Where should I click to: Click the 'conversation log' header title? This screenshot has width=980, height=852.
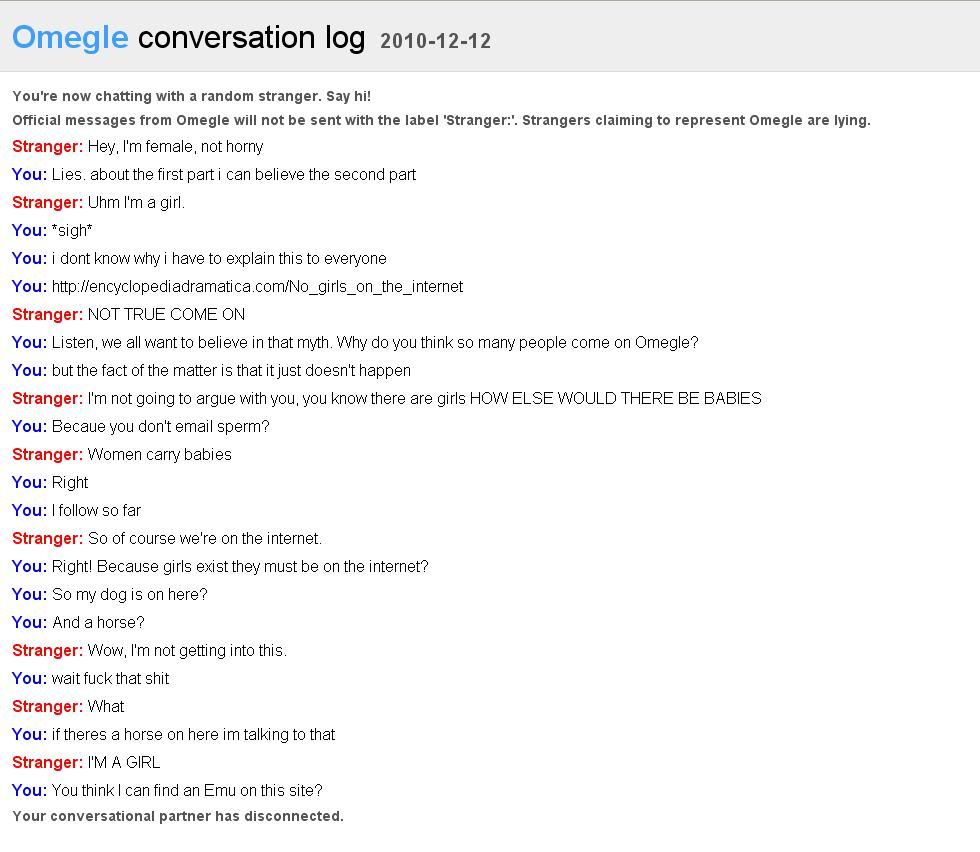pos(251,38)
